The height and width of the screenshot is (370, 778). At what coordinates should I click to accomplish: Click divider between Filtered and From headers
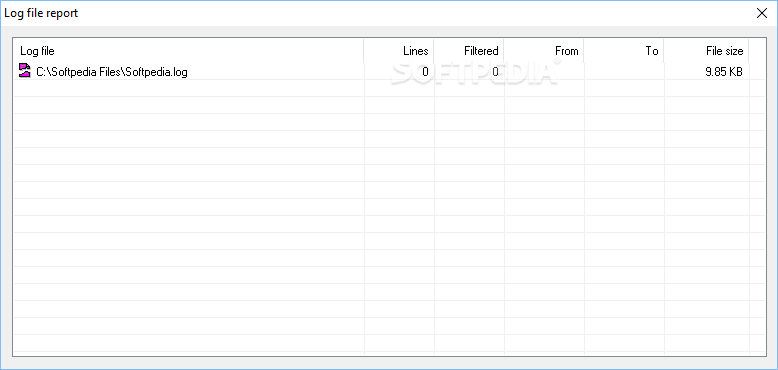[x=504, y=51]
